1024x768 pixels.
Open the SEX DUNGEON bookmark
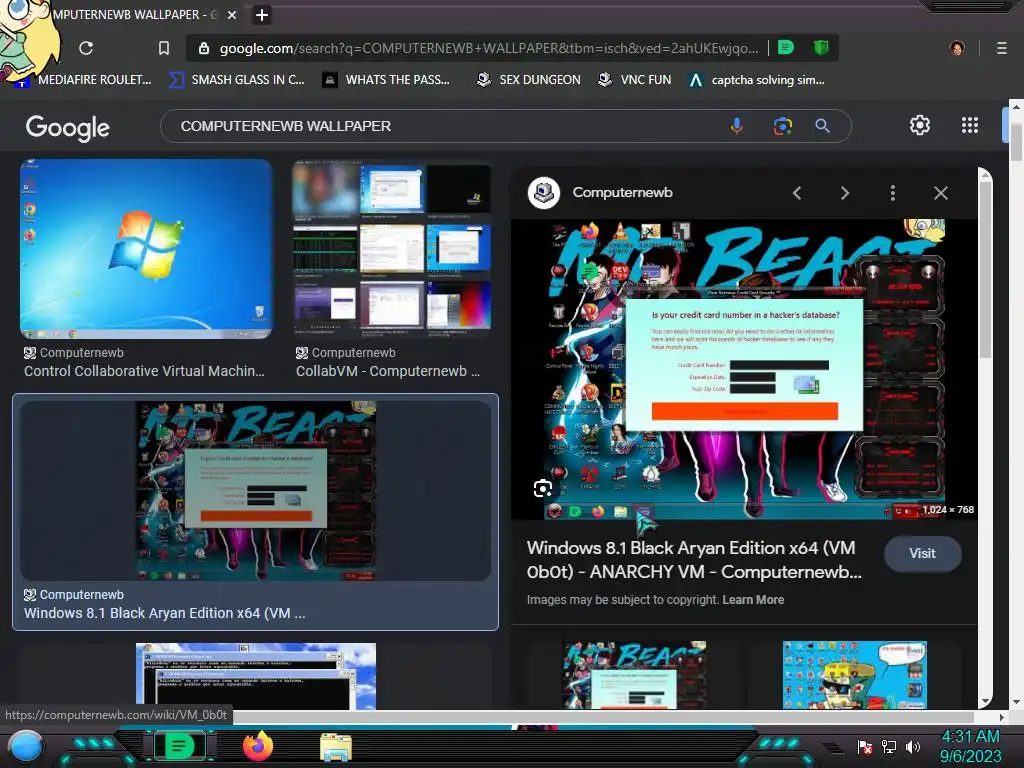(x=528, y=80)
